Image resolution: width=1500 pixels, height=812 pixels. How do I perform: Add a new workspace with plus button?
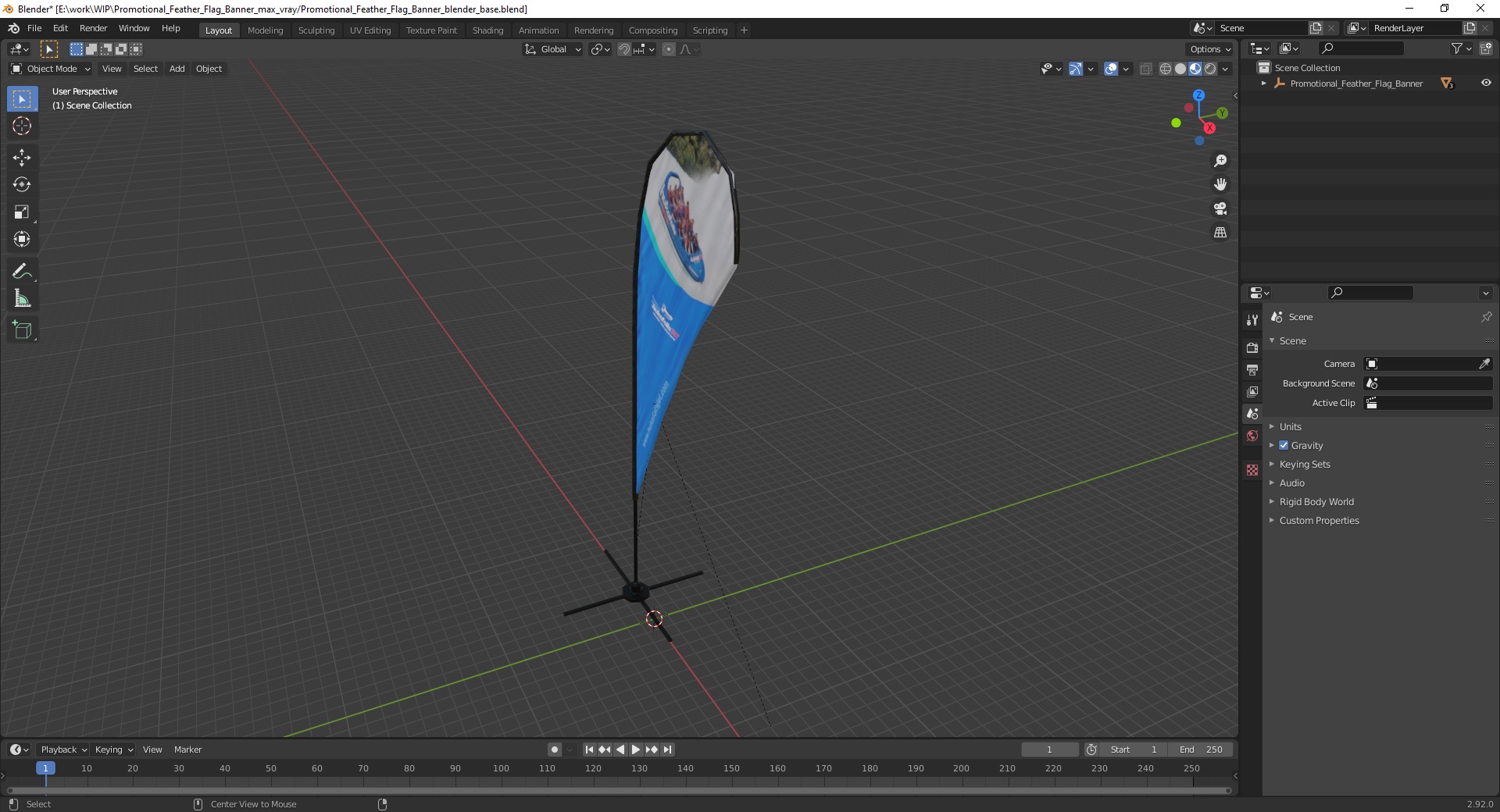[x=744, y=30]
